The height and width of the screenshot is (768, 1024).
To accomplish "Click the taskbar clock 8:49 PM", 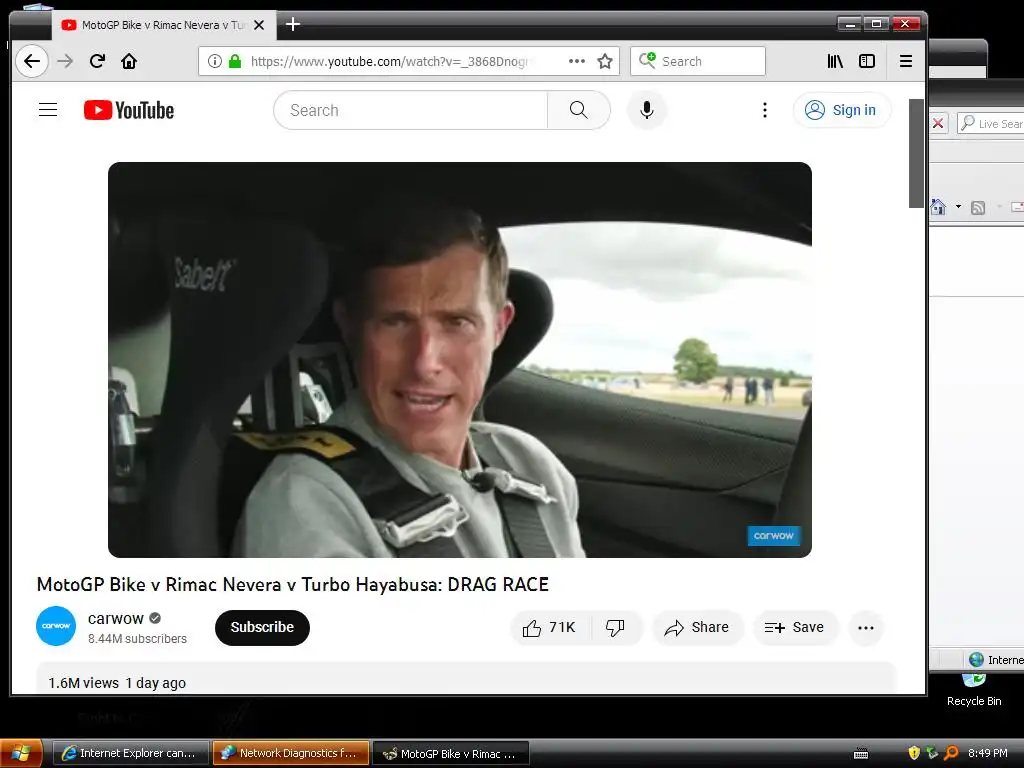I will click(x=987, y=753).
